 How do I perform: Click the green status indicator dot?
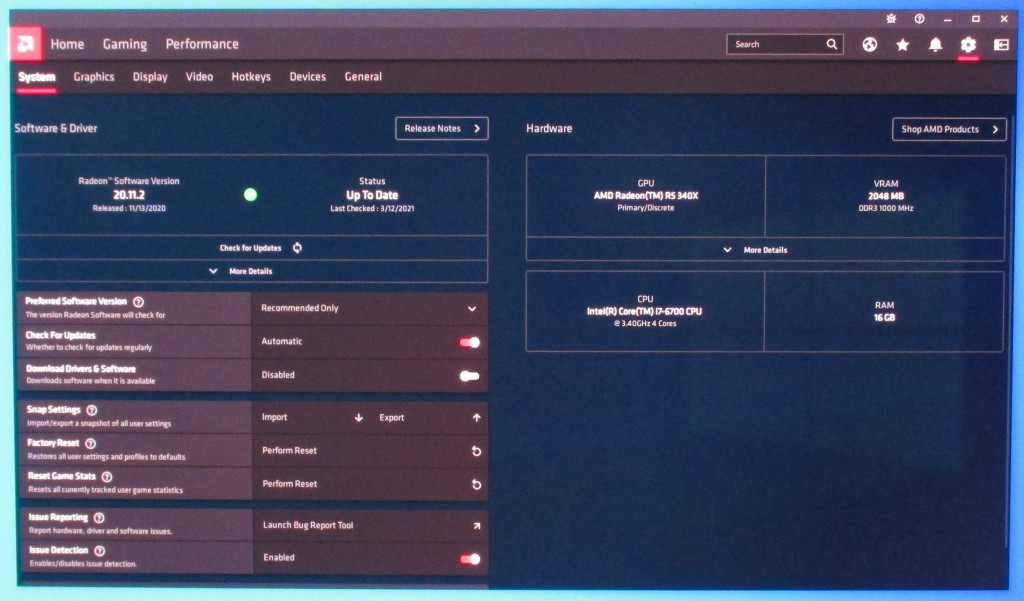(x=250, y=195)
